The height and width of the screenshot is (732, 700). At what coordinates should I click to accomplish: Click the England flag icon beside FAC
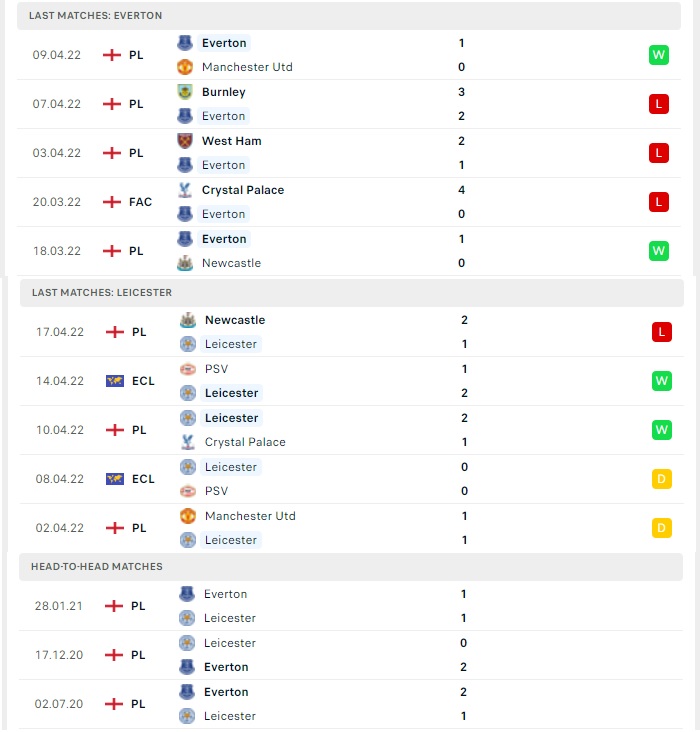click(112, 202)
